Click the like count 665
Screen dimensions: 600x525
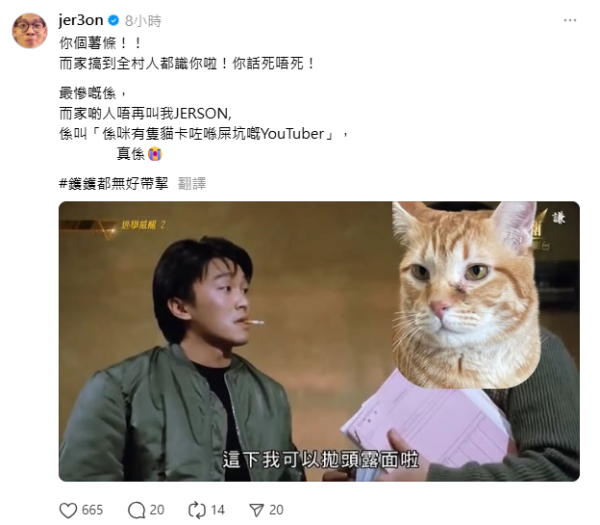point(92,510)
